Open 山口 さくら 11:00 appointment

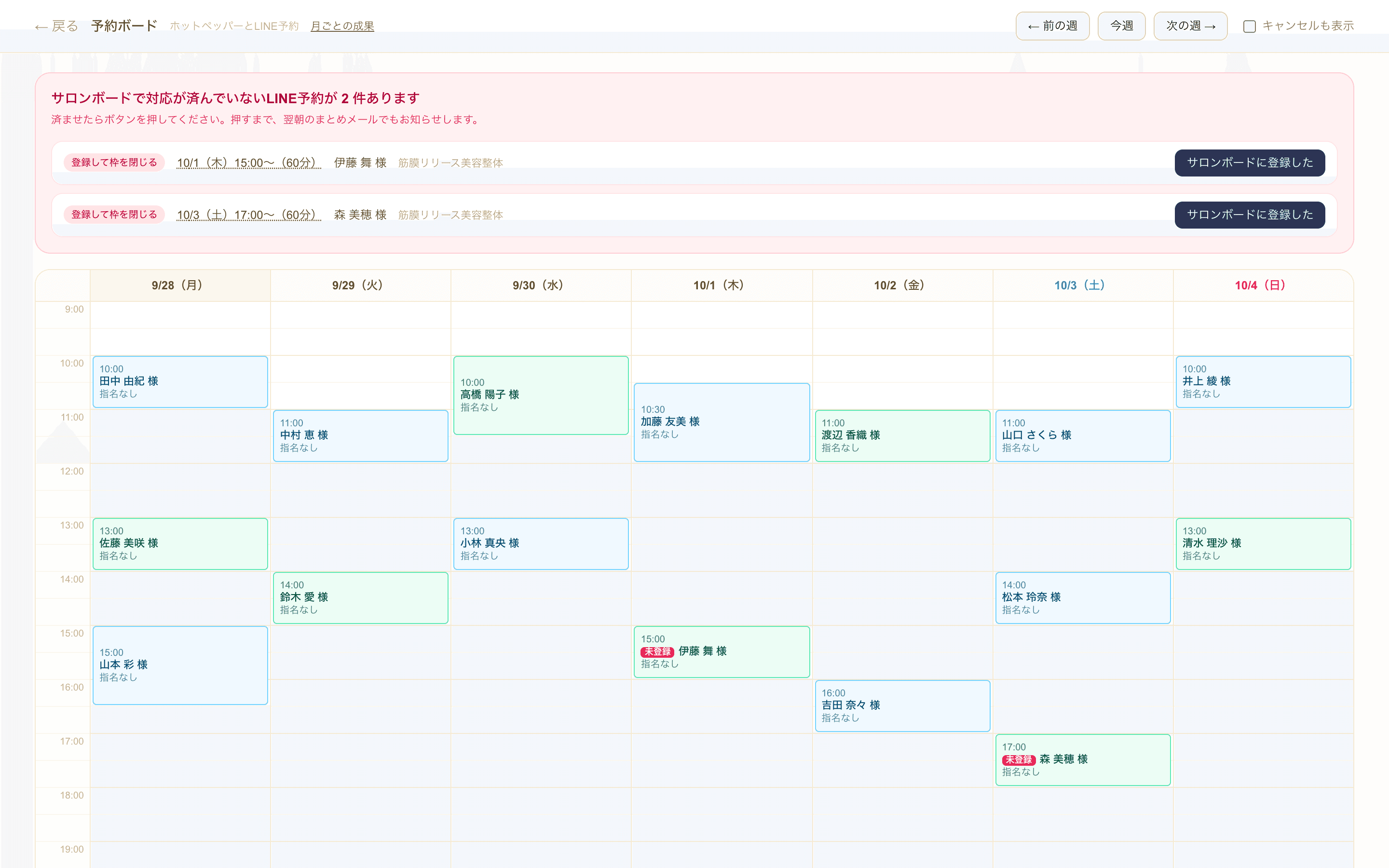click(1082, 436)
